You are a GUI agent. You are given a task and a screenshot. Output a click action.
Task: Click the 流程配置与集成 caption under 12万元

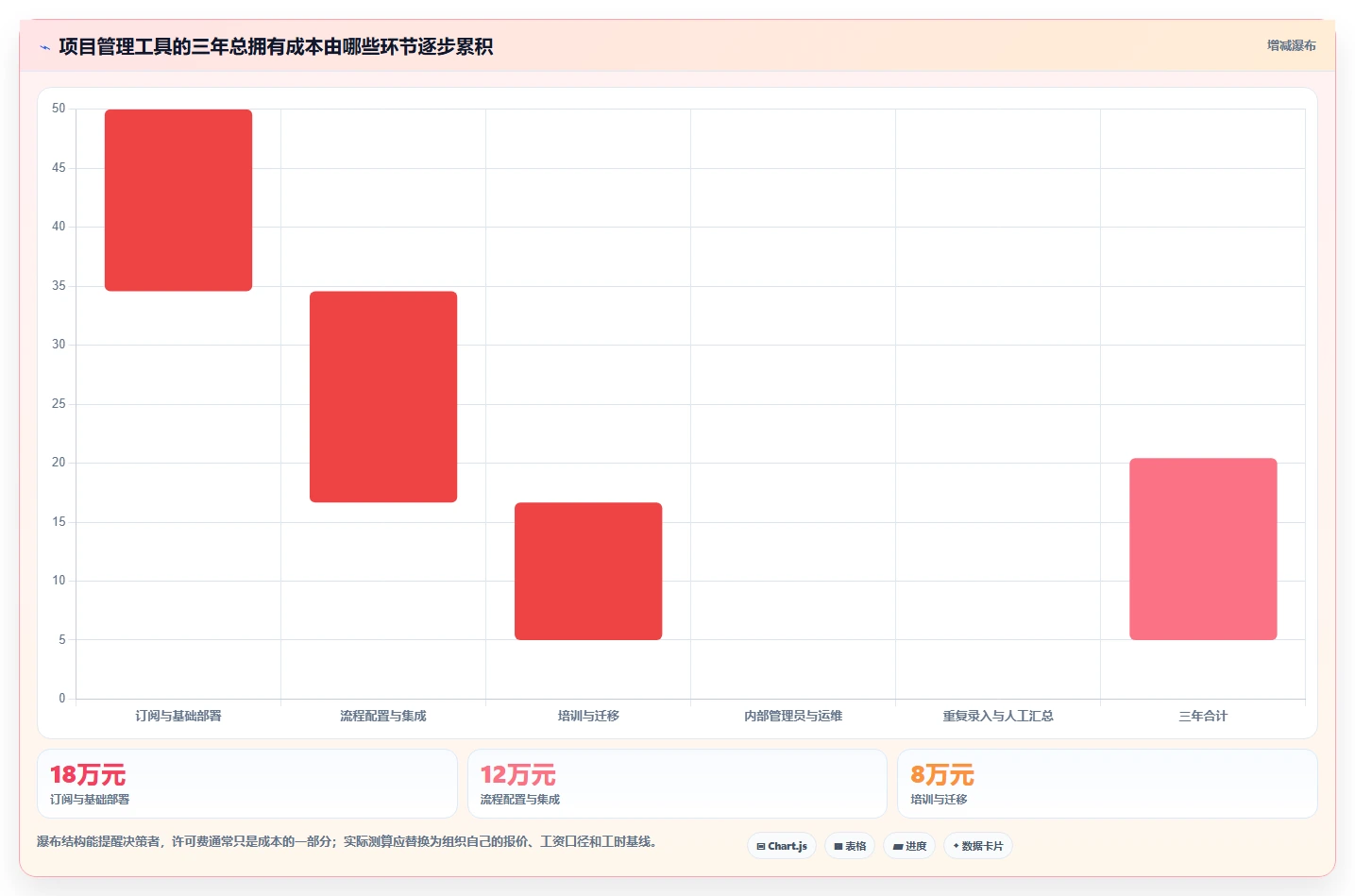[x=520, y=800]
